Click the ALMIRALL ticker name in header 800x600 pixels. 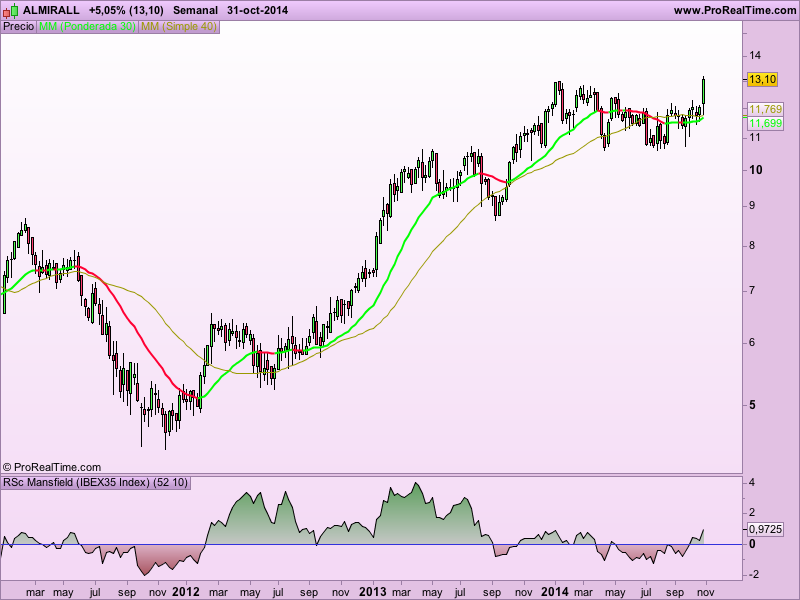pyautogui.click(x=51, y=10)
